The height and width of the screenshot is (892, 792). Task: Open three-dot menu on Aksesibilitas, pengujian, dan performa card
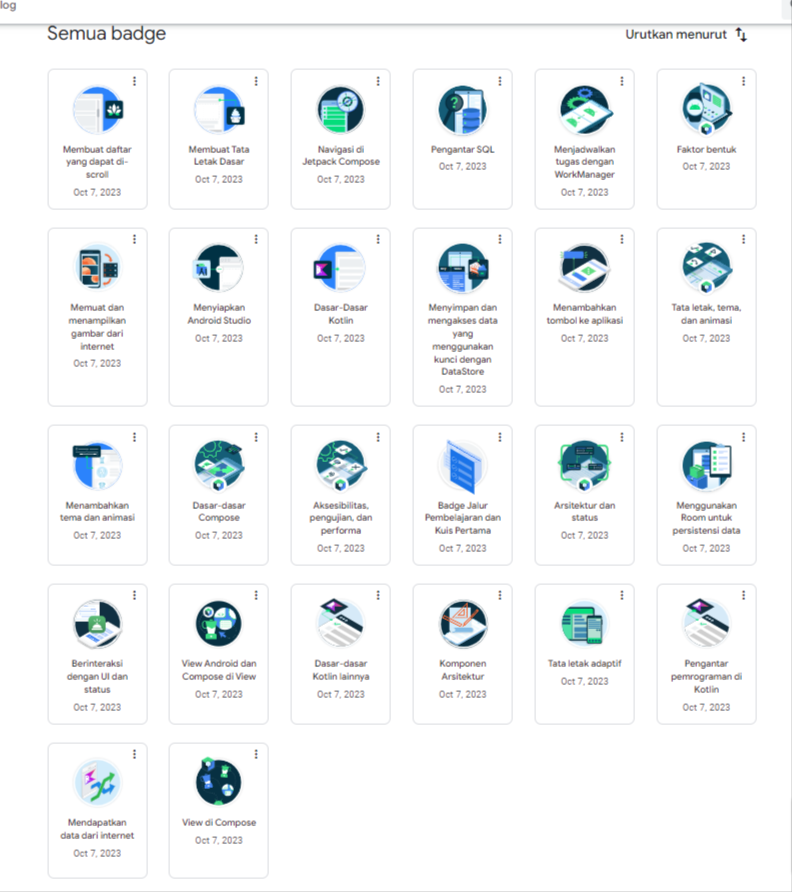[x=378, y=437]
